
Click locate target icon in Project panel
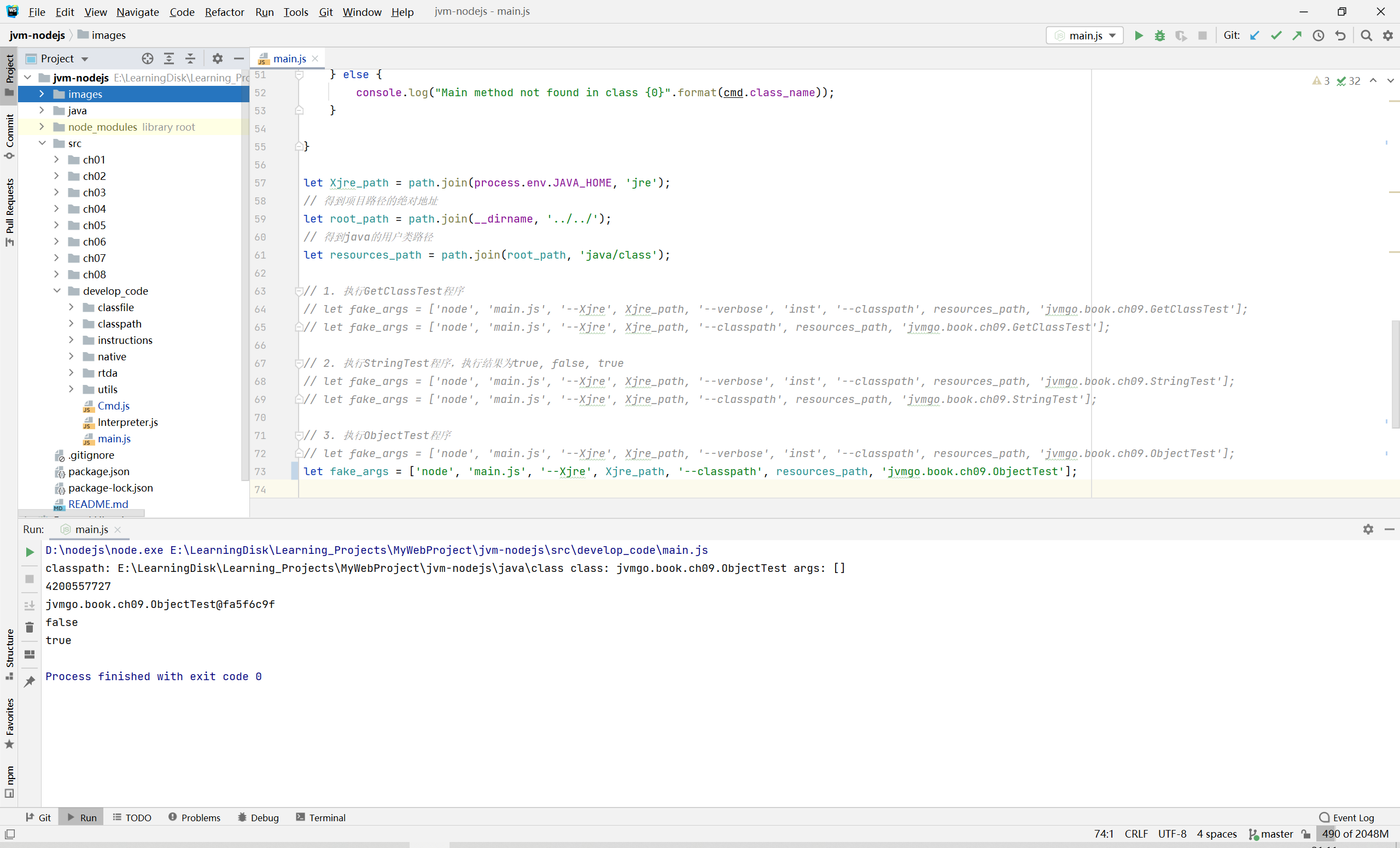coord(148,59)
